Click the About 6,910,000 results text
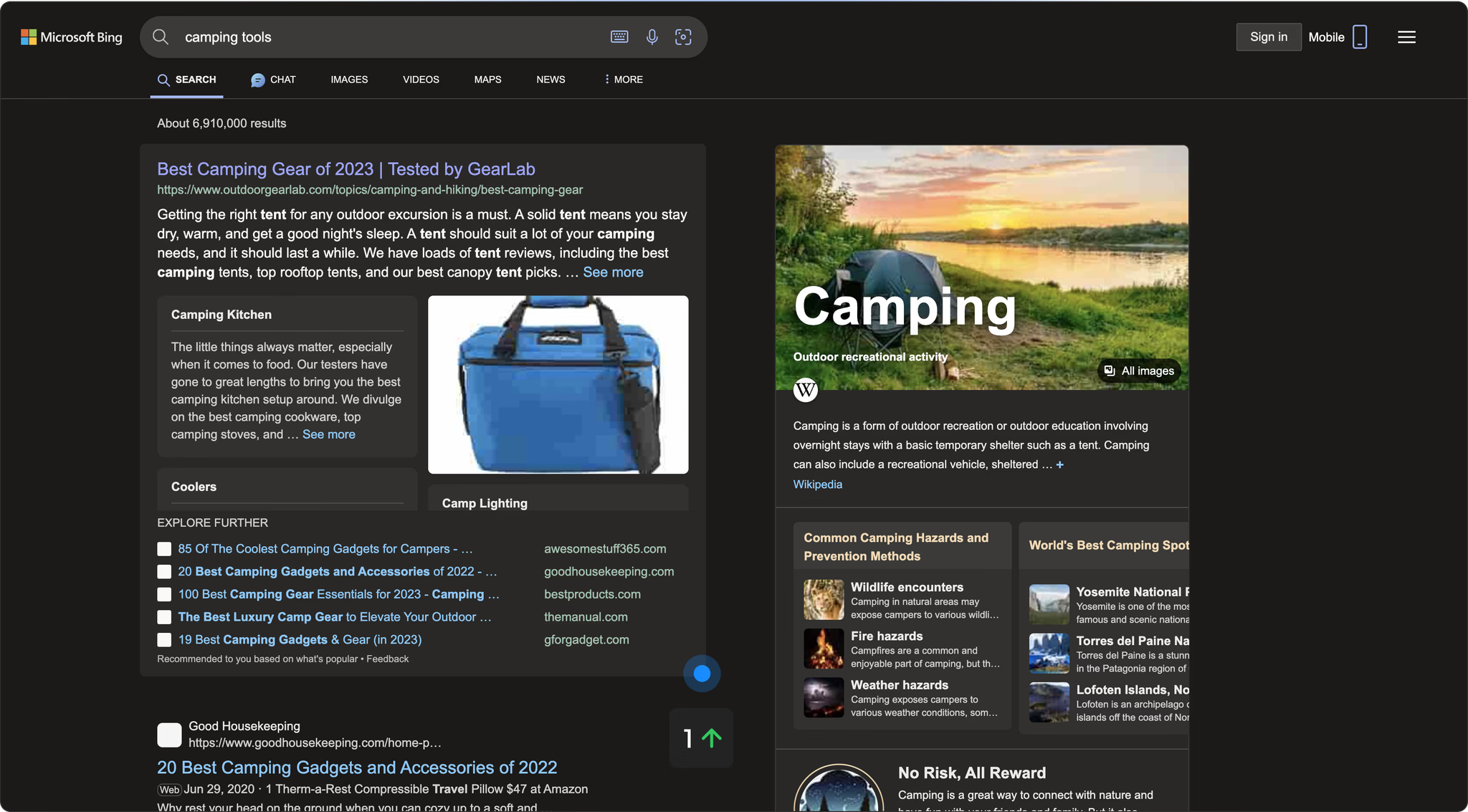The width and height of the screenshot is (1468, 812). 221,123
